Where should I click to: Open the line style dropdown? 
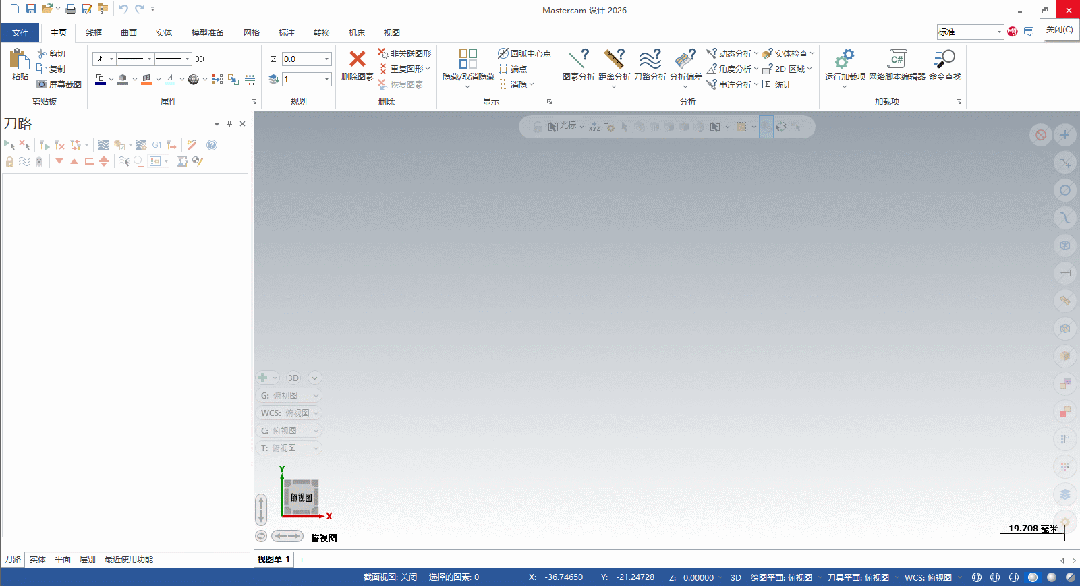[134, 59]
